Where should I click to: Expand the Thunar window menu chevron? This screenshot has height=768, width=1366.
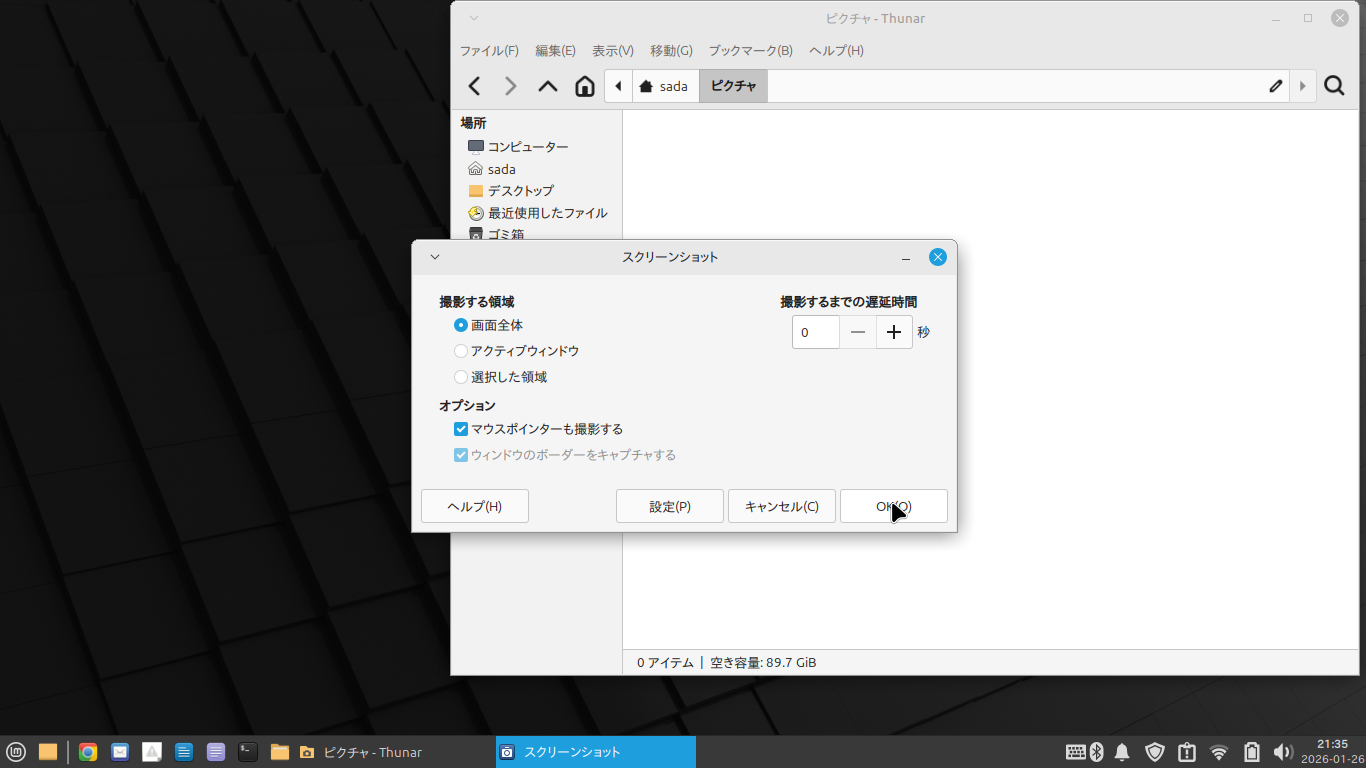click(474, 18)
